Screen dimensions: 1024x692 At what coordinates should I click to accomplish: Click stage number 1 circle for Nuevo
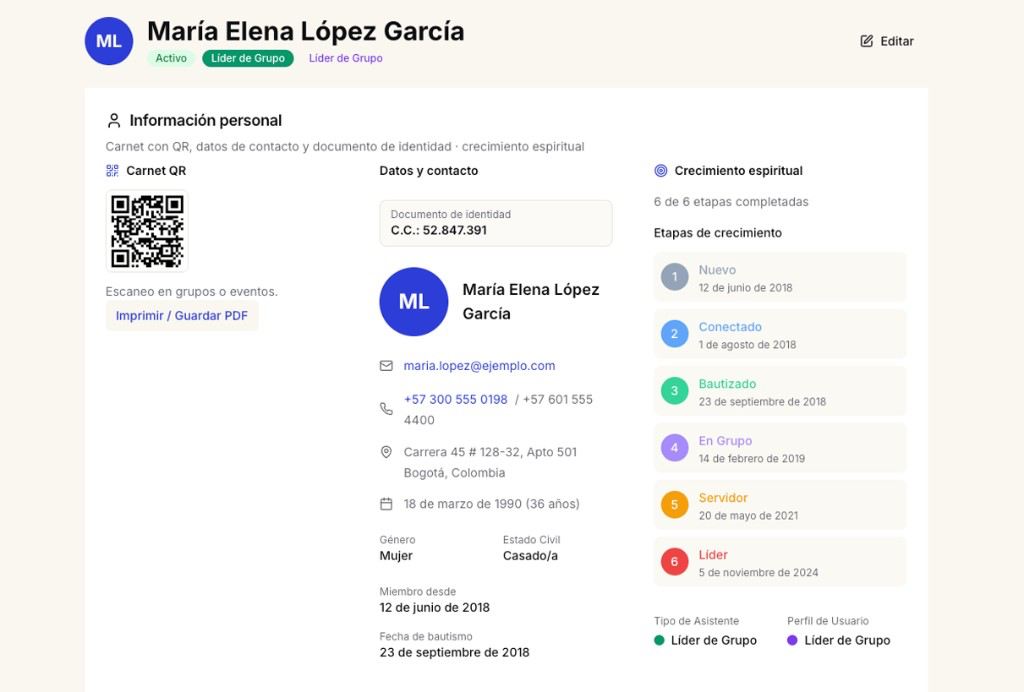coord(675,277)
